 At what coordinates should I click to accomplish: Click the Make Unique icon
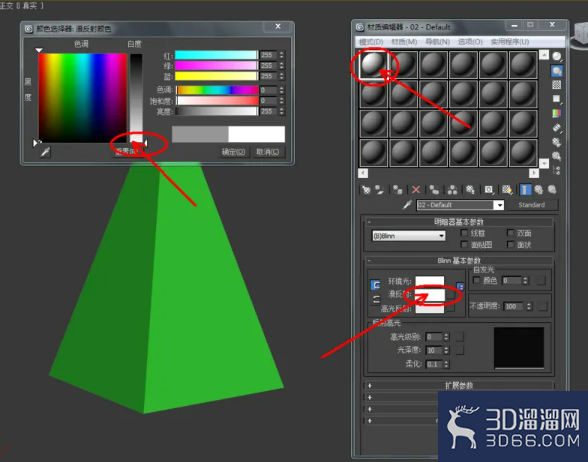452,190
